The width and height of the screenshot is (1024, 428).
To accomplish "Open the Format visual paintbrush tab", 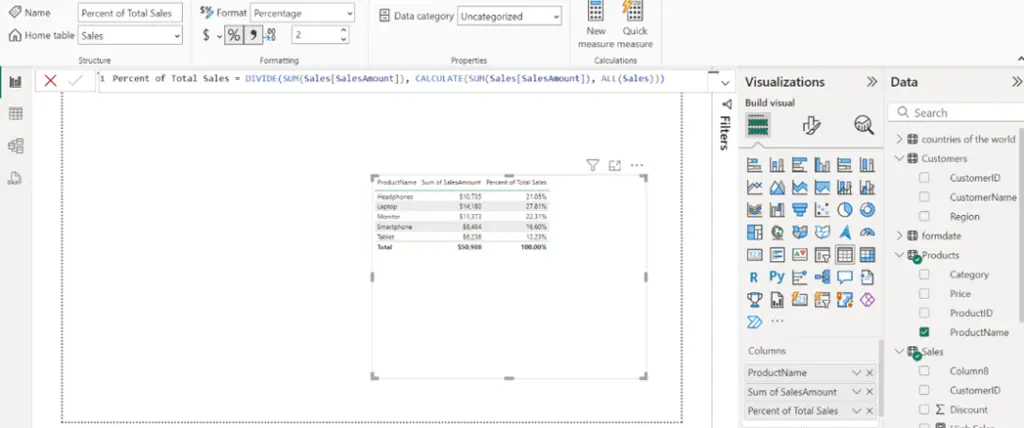I will tap(811, 125).
